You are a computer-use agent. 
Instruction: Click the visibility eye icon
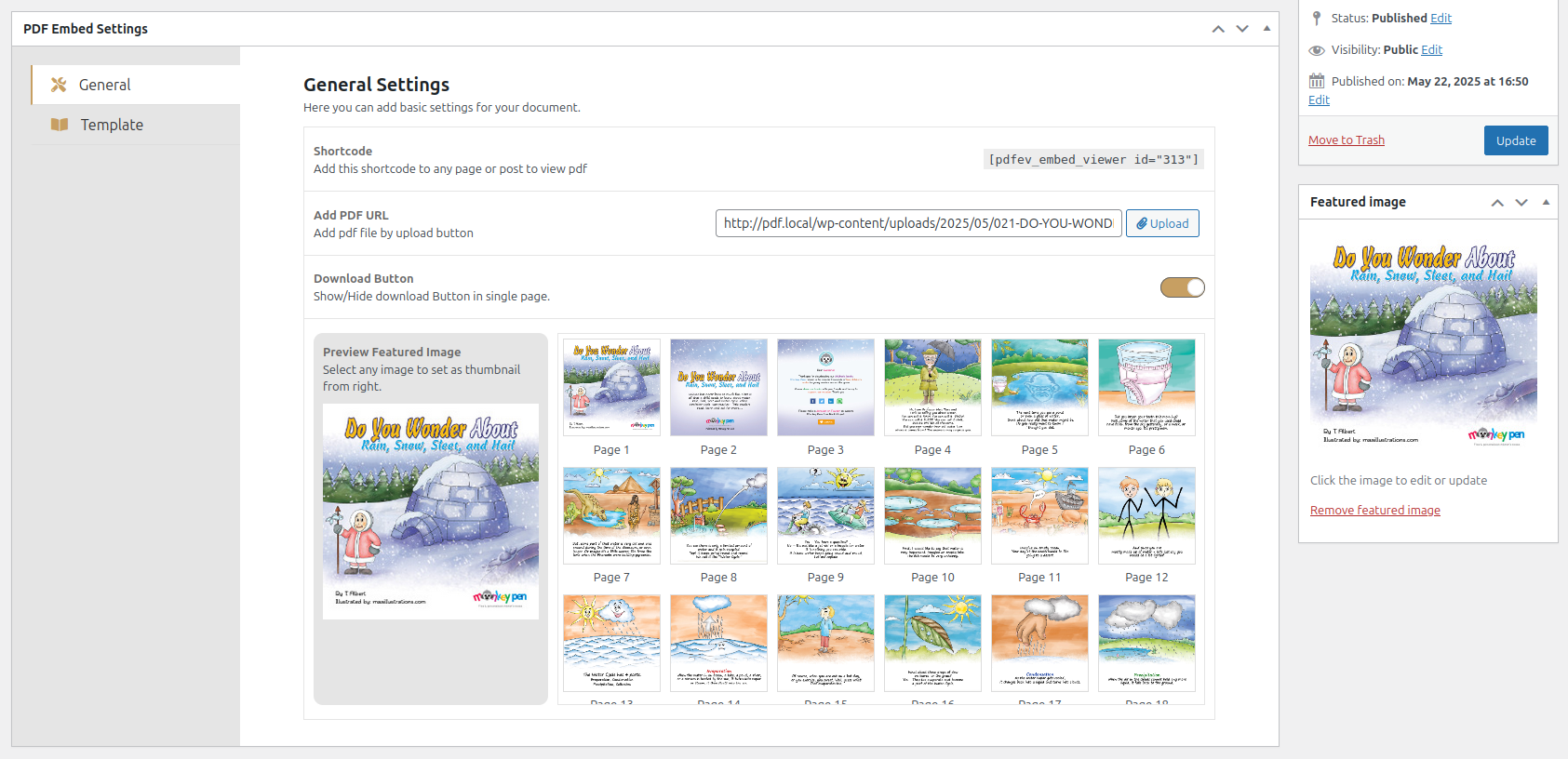[1317, 50]
